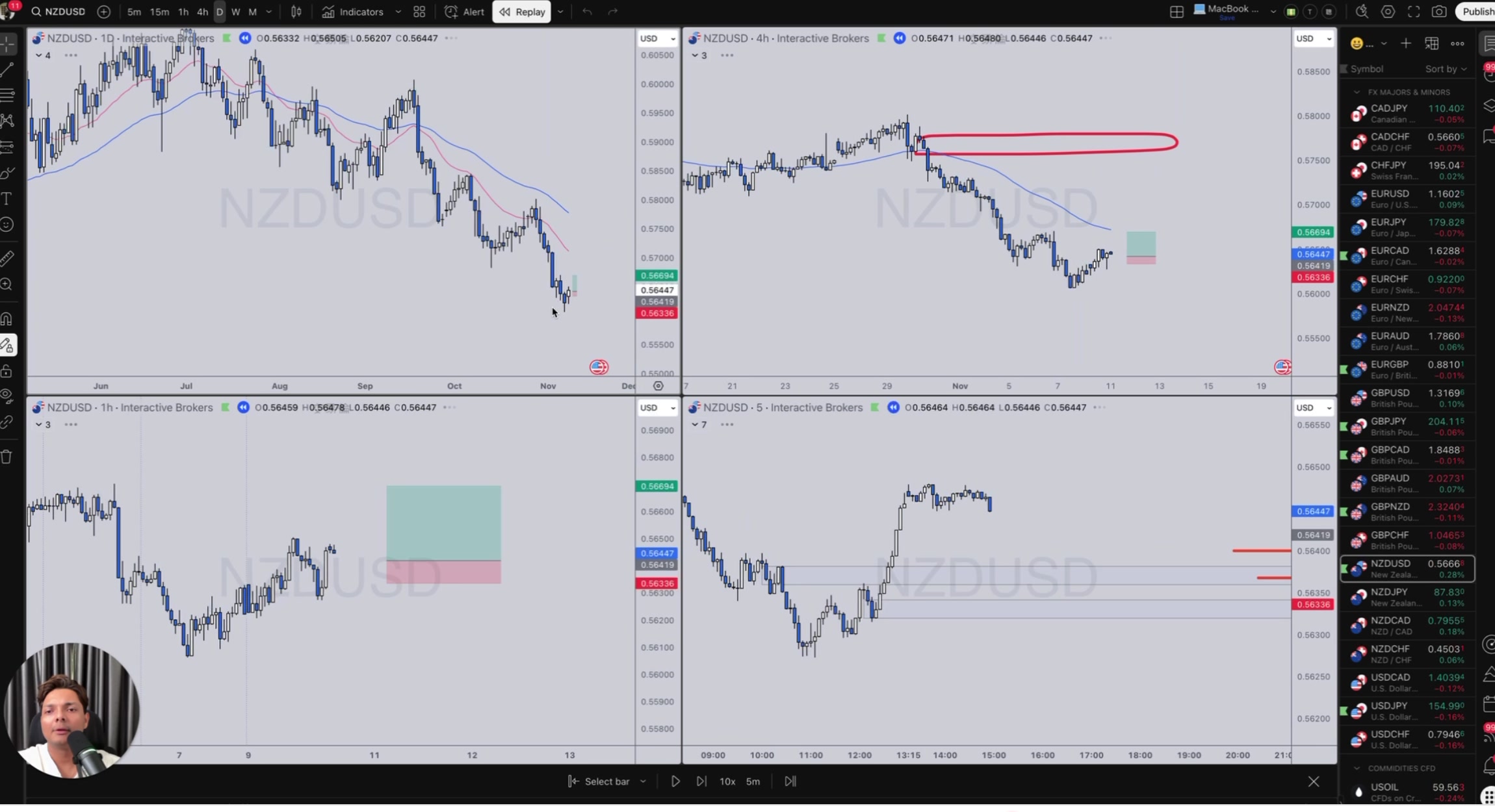Take a snapshot with camera icon
Viewport: 1495px width, 812px height.
click(x=1439, y=12)
